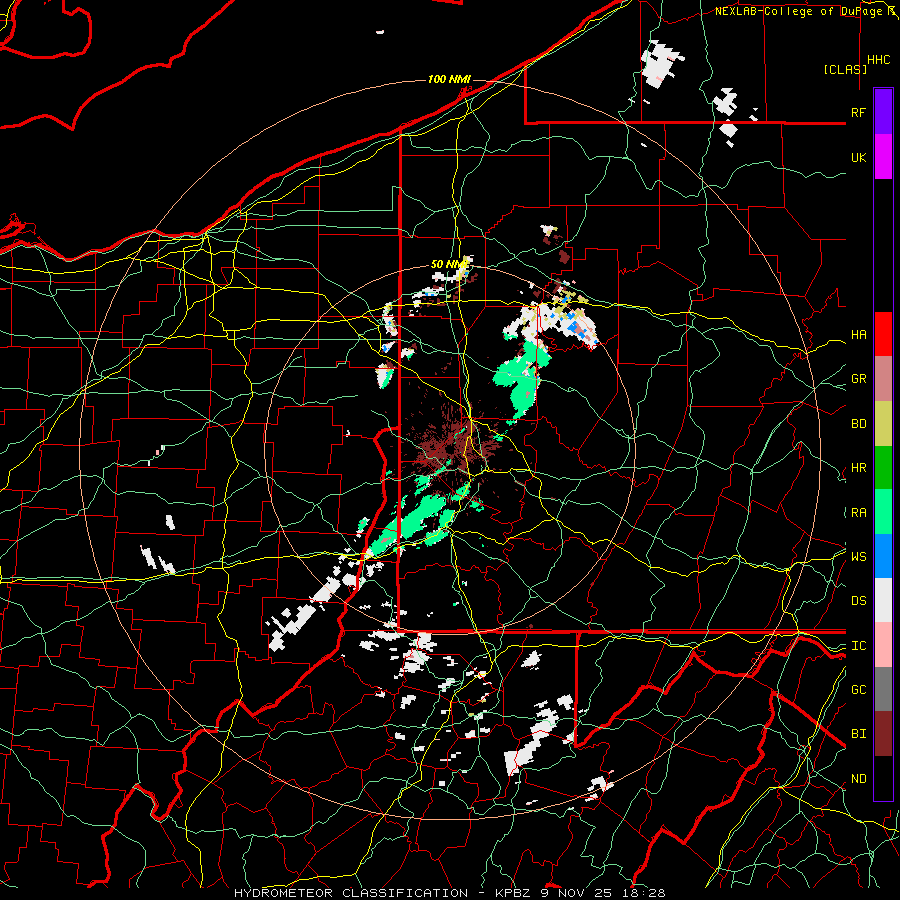The width and height of the screenshot is (900, 900).
Task: Click the ND legend label
Action: click(x=858, y=779)
